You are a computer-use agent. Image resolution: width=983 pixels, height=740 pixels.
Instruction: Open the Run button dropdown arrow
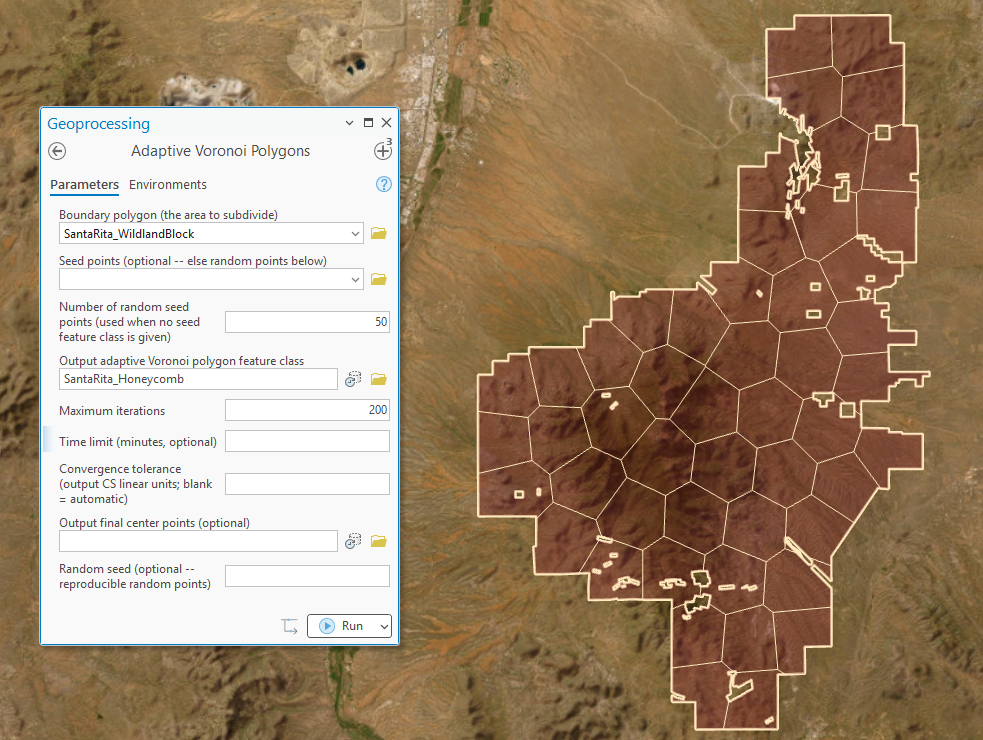tap(384, 626)
